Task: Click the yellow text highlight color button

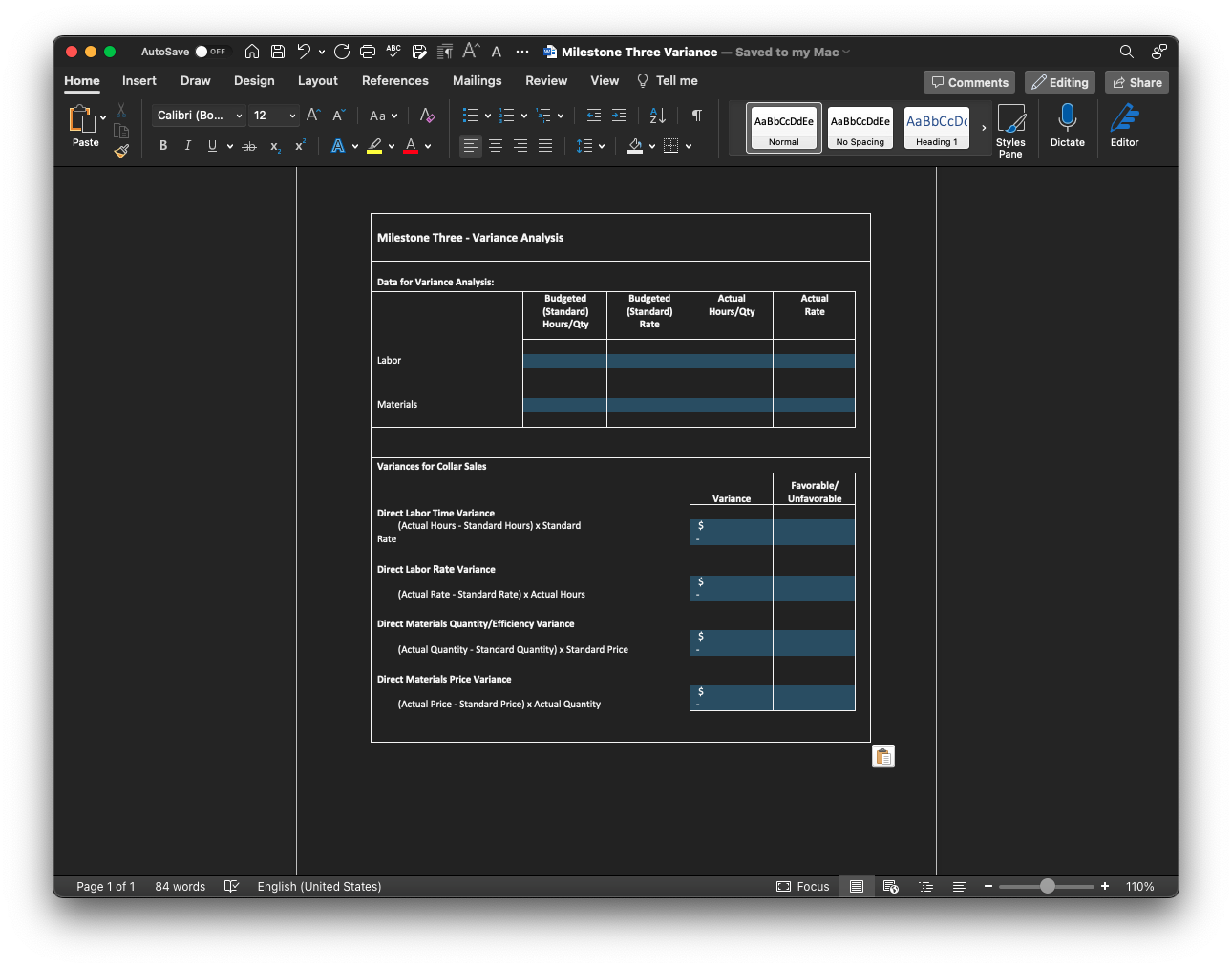Action: (374, 146)
